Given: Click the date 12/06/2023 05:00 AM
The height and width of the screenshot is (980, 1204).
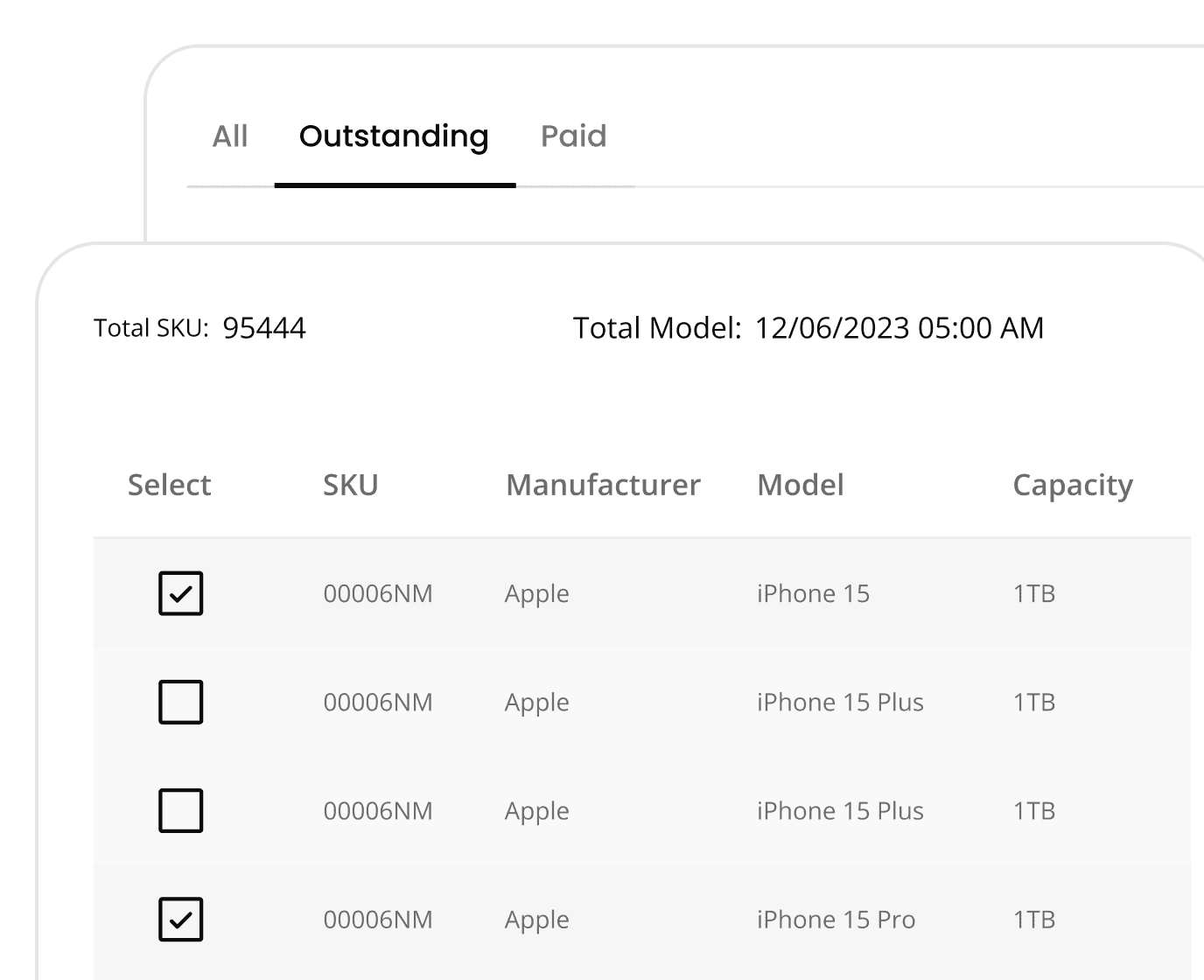Looking at the screenshot, I should point(899,328).
